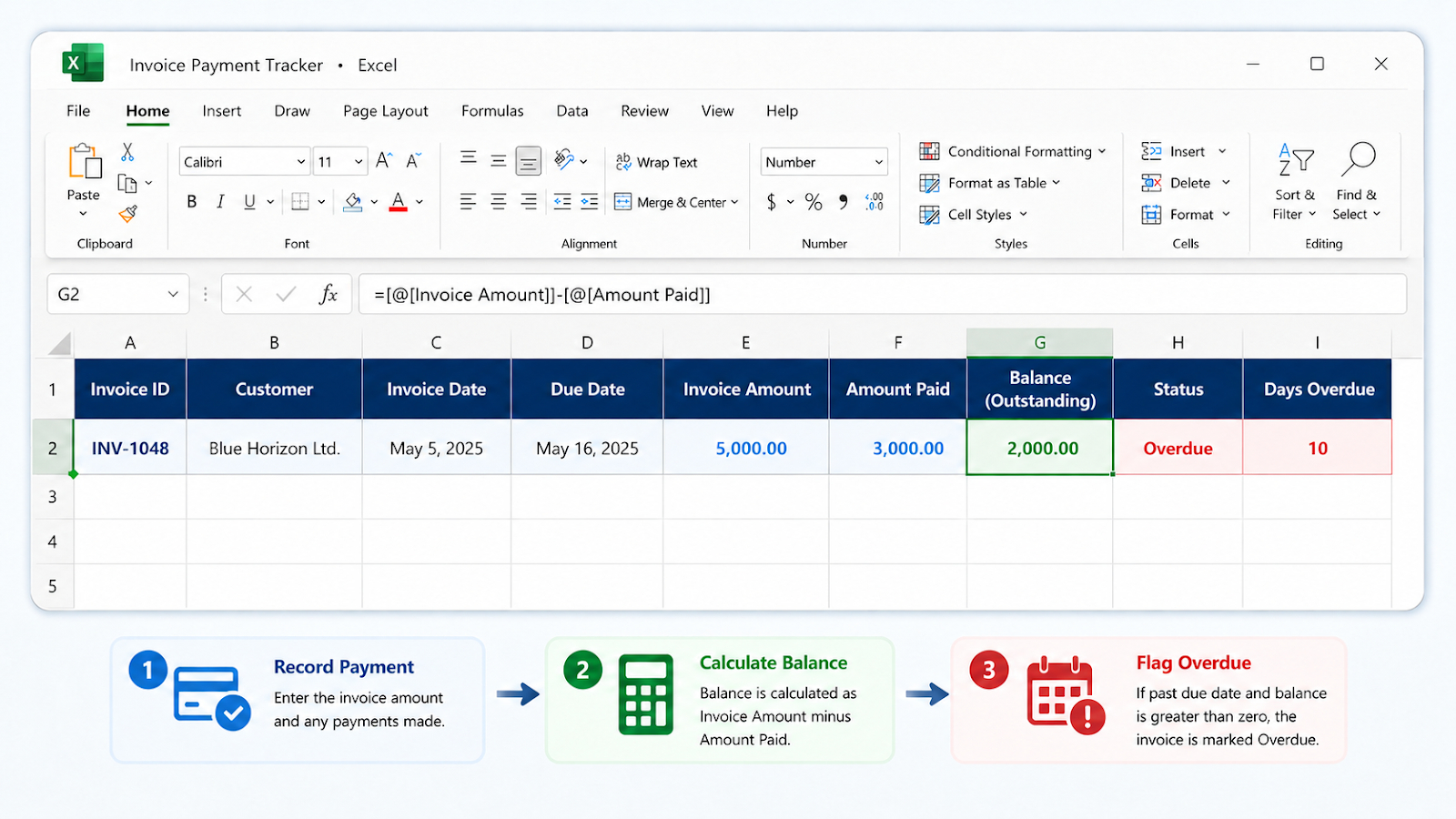Image resolution: width=1456 pixels, height=819 pixels.
Task: Align text left
Action: tap(468, 202)
